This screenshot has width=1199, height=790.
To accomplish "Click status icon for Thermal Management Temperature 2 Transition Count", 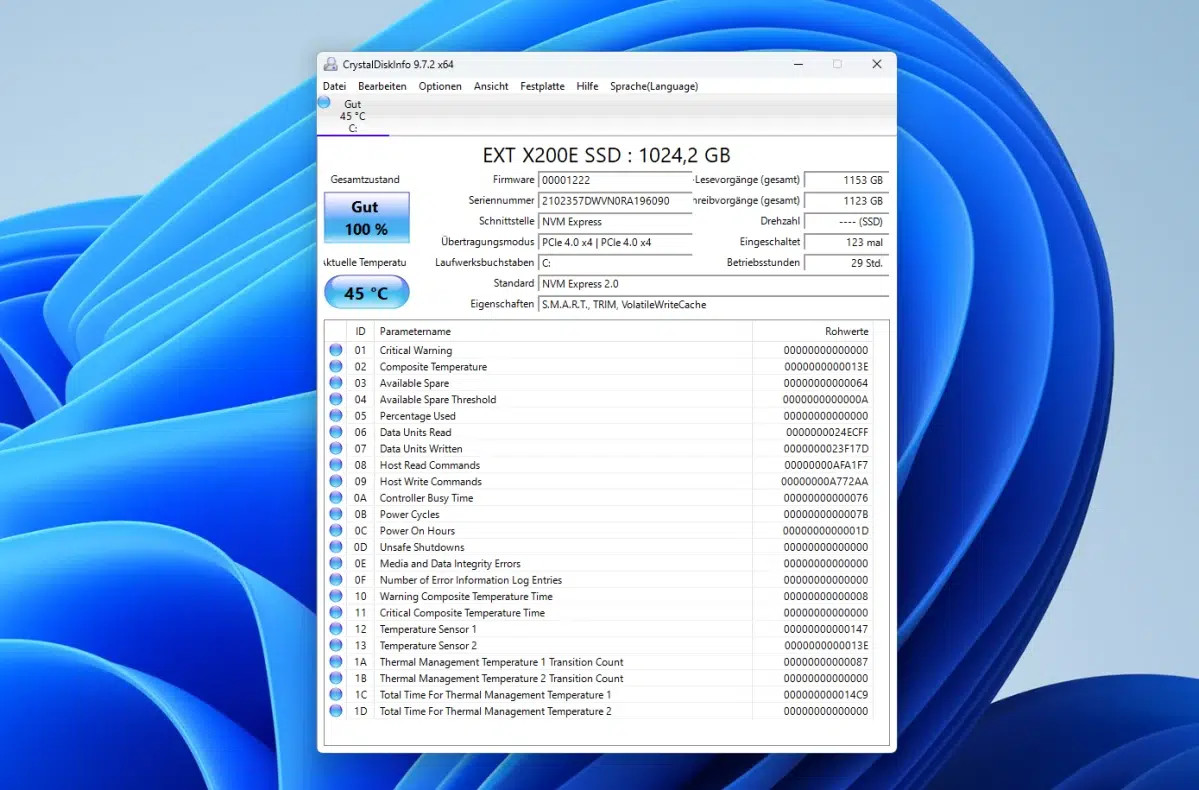I will (x=336, y=678).
